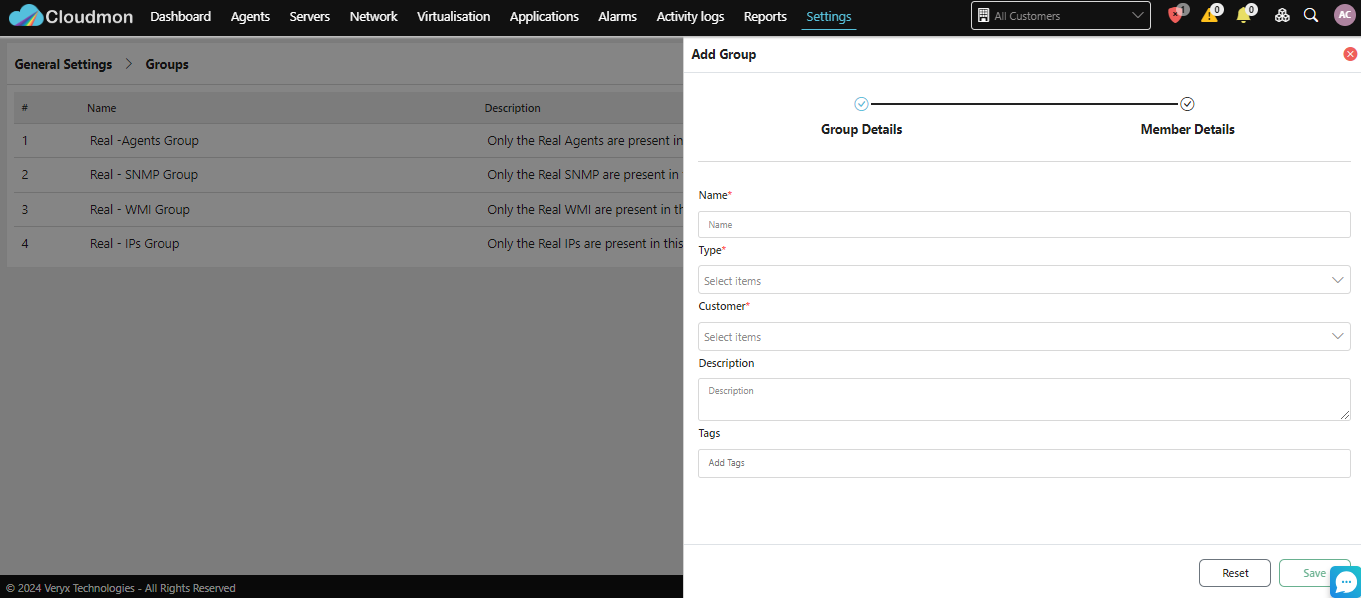
Task: Focus the Description textarea
Action: tap(1024, 399)
